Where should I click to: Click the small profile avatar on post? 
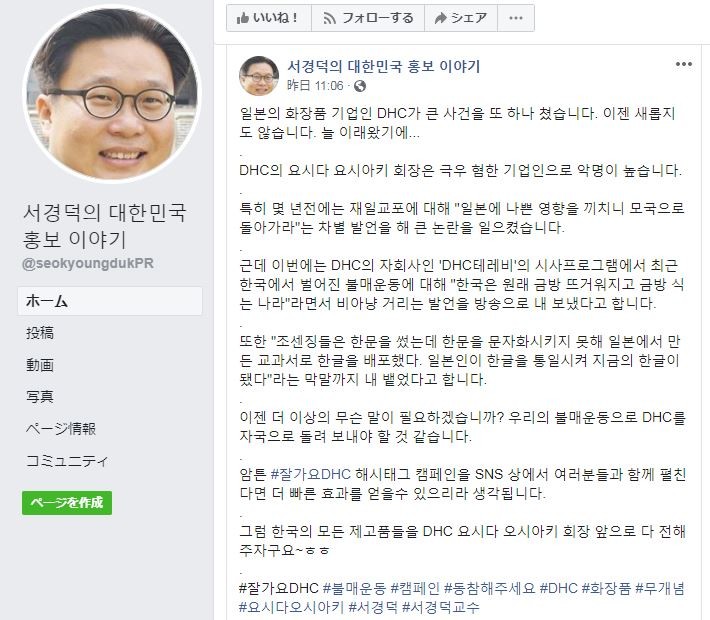coord(259,76)
